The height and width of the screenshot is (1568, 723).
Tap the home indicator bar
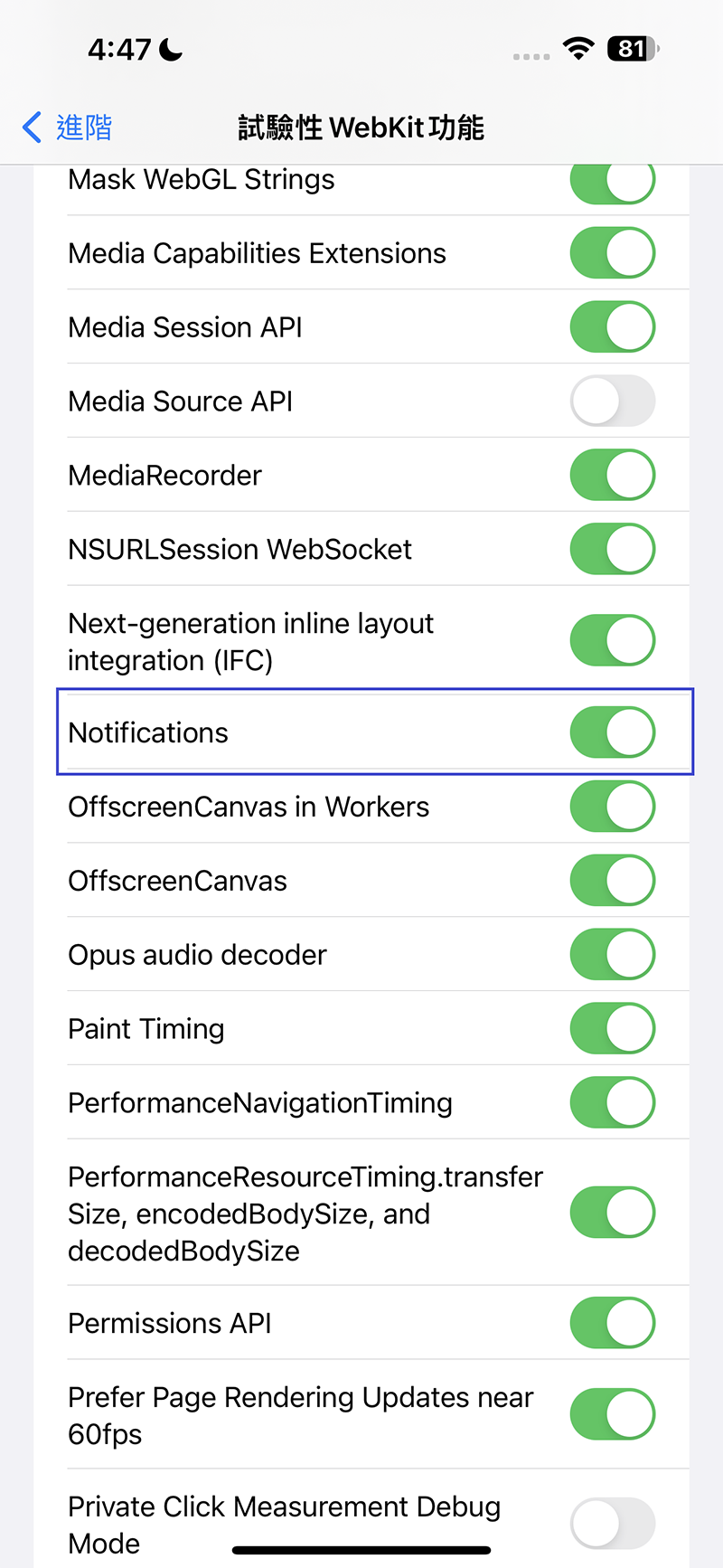(361, 1550)
